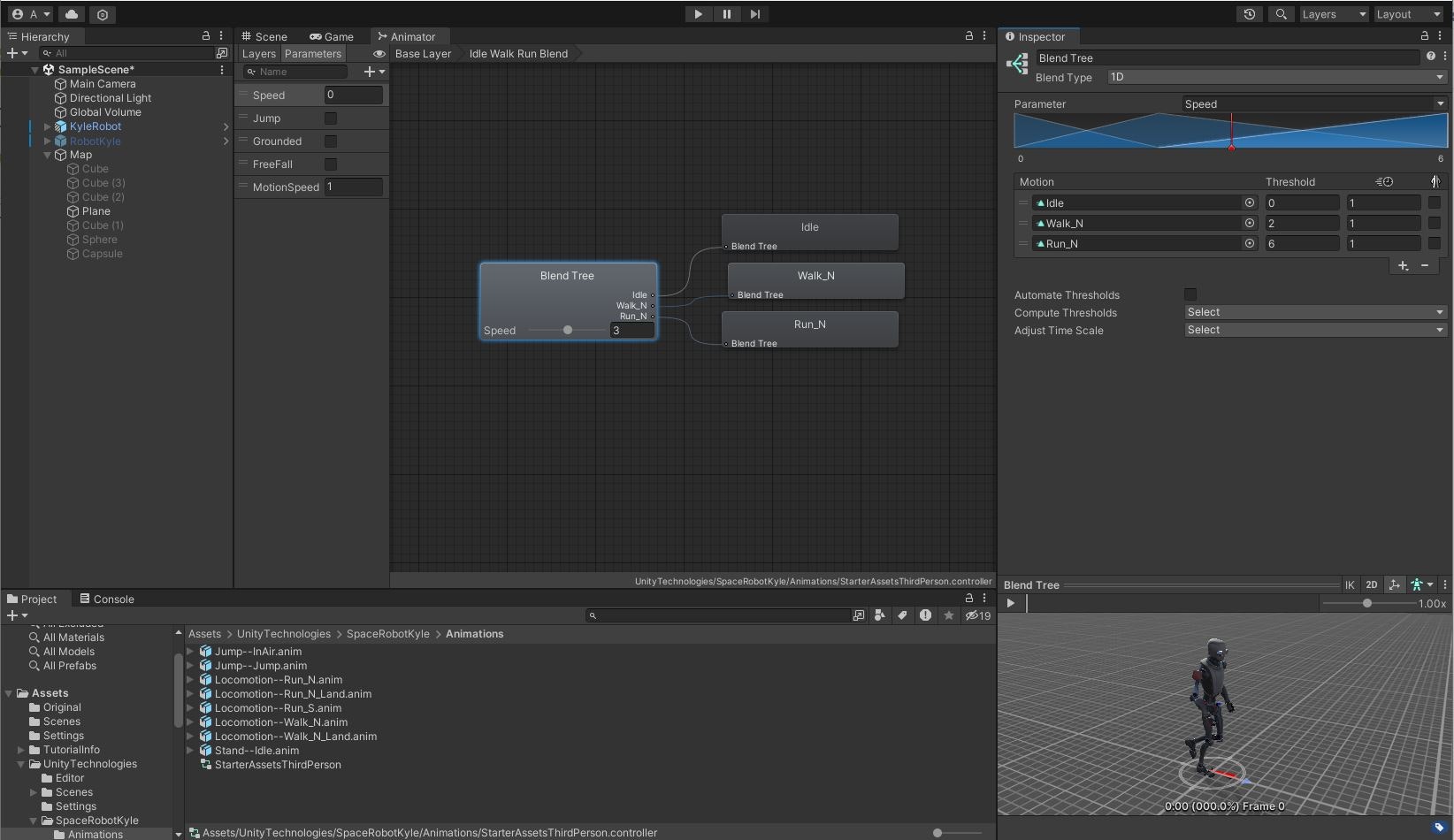1454x840 pixels.
Task: Switch to the Game tab
Action: click(x=331, y=37)
